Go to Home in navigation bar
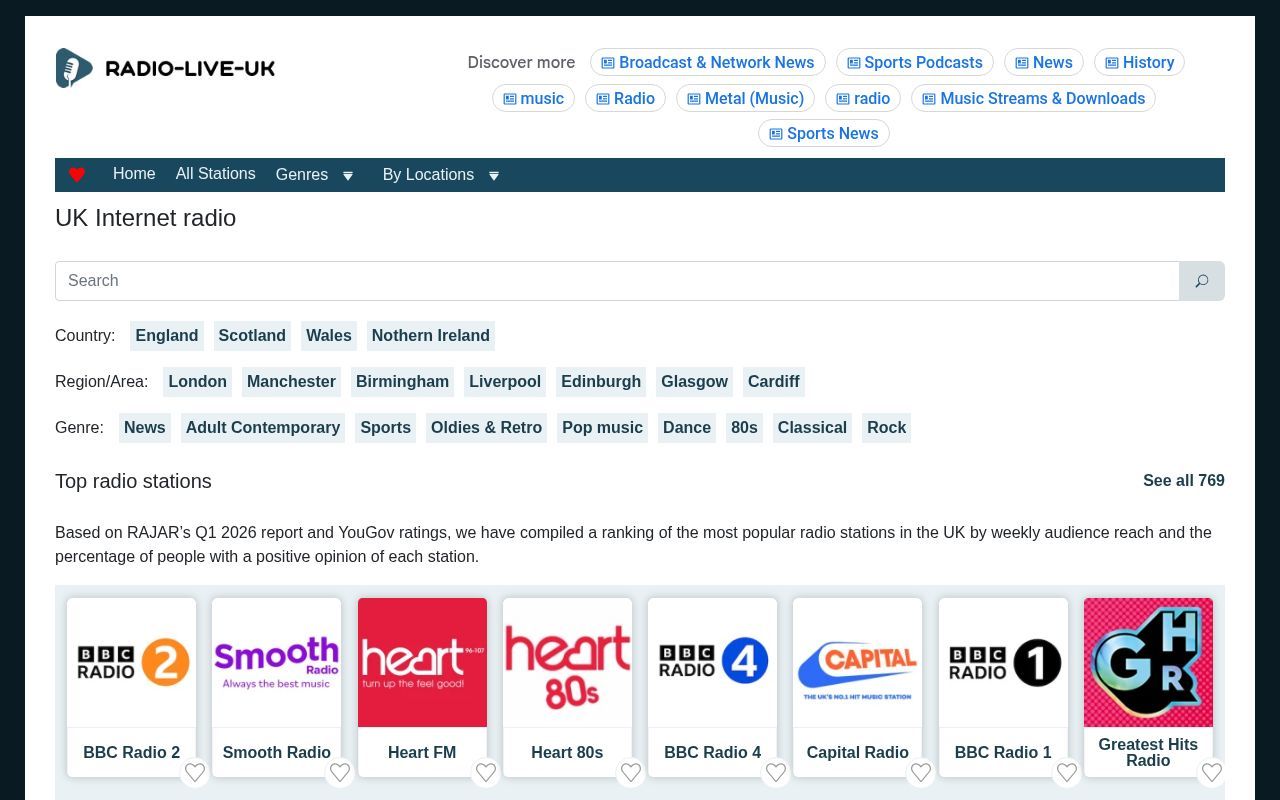 pyautogui.click(x=134, y=174)
